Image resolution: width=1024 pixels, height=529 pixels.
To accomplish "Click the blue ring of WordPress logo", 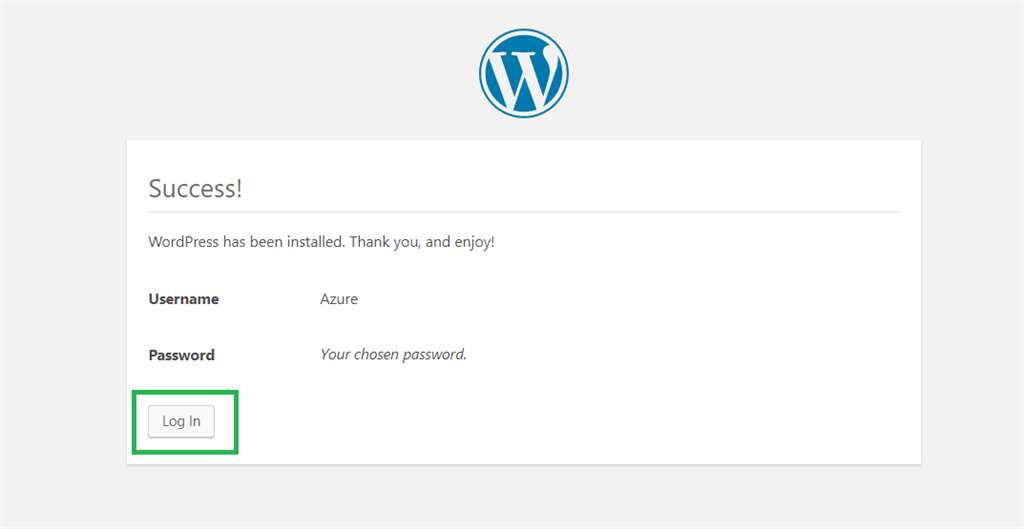I will [484, 72].
